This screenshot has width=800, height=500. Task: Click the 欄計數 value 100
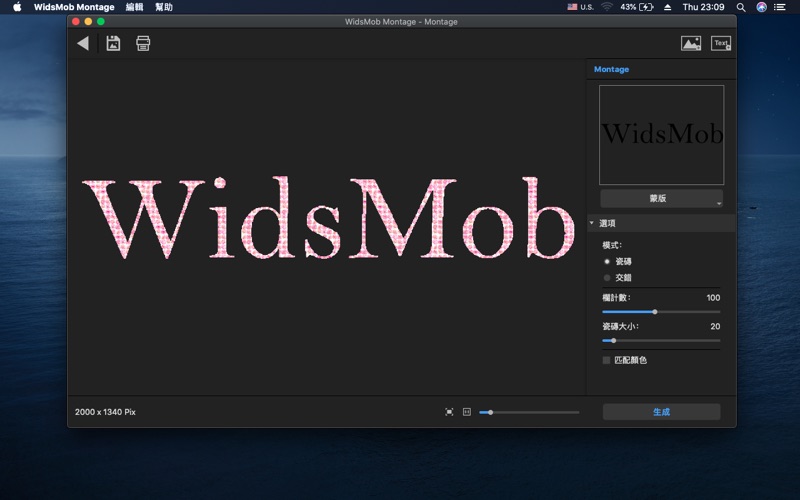pyautogui.click(x=713, y=298)
